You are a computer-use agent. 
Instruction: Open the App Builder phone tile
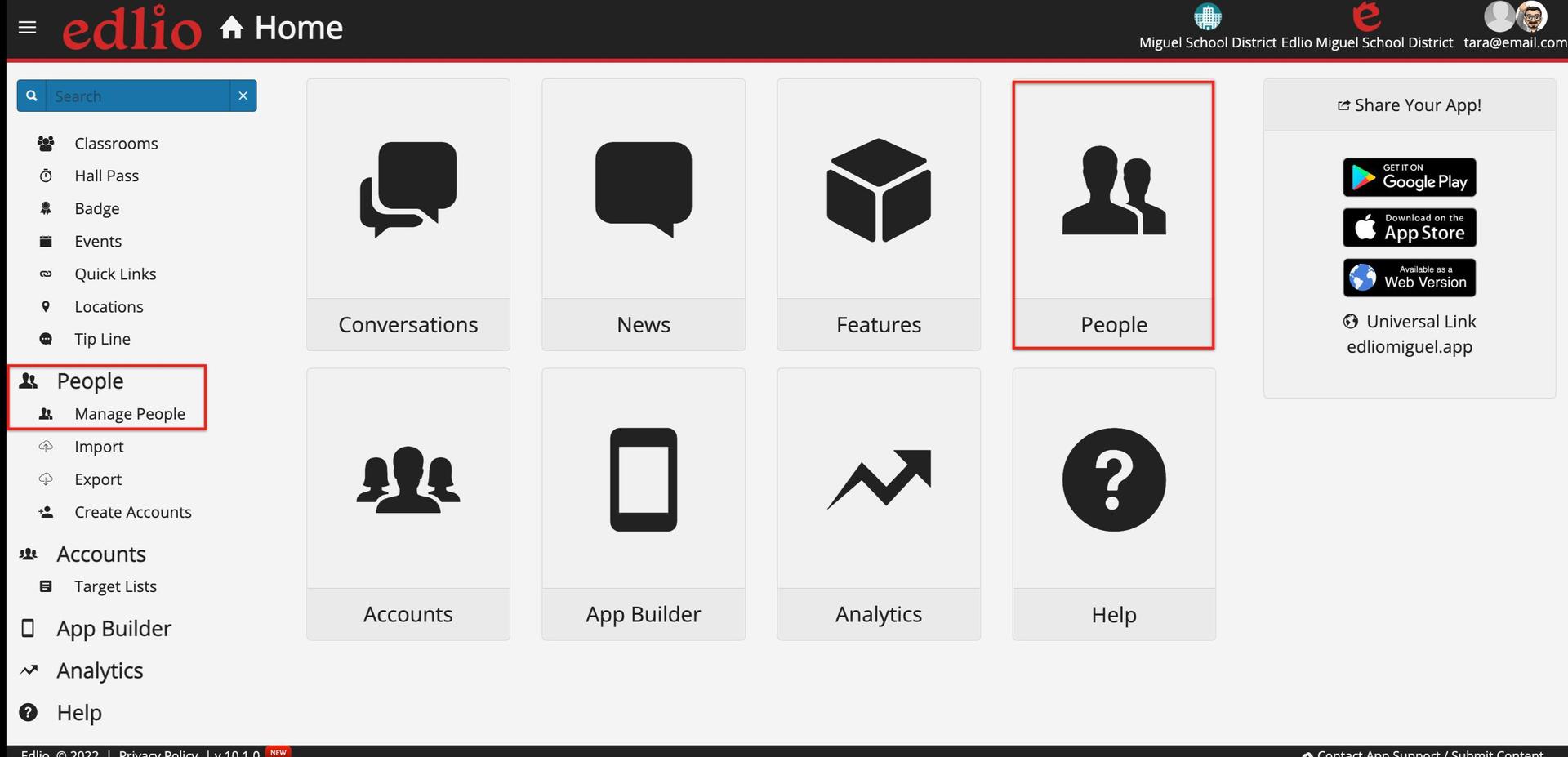(x=643, y=503)
